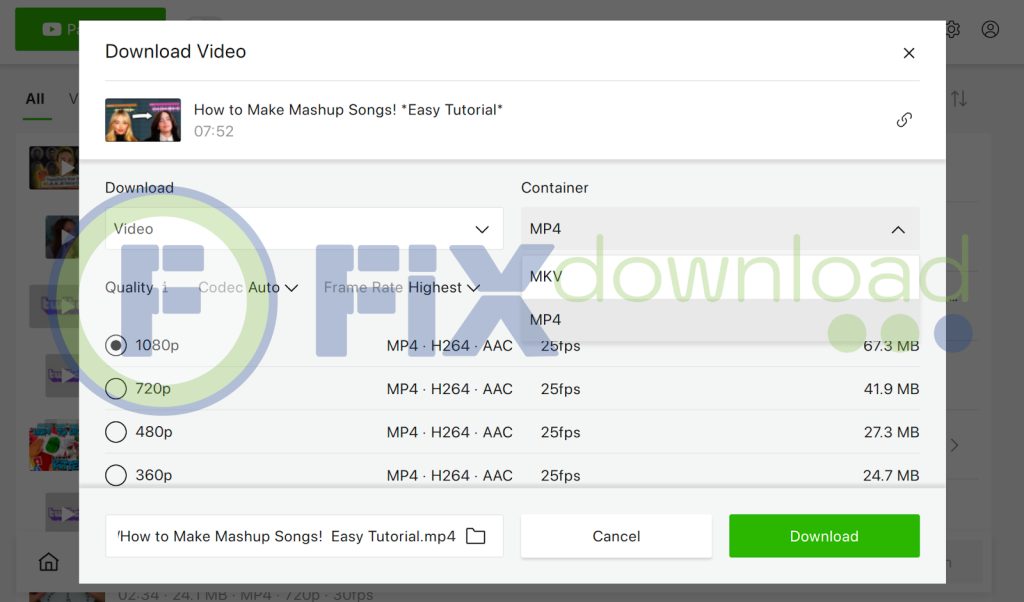Click the folder icon to browse save location
Viewport: 1024px width, 602px height.
476,537
